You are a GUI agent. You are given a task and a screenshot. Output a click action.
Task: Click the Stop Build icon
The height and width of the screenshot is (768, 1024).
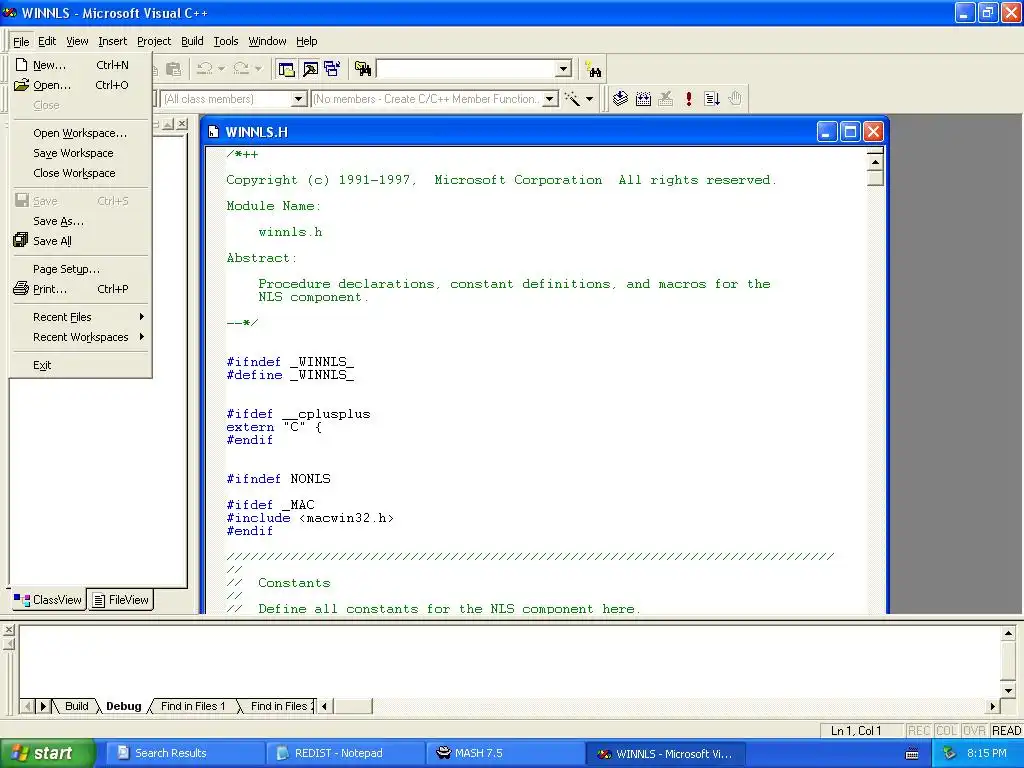pos(665,99)
